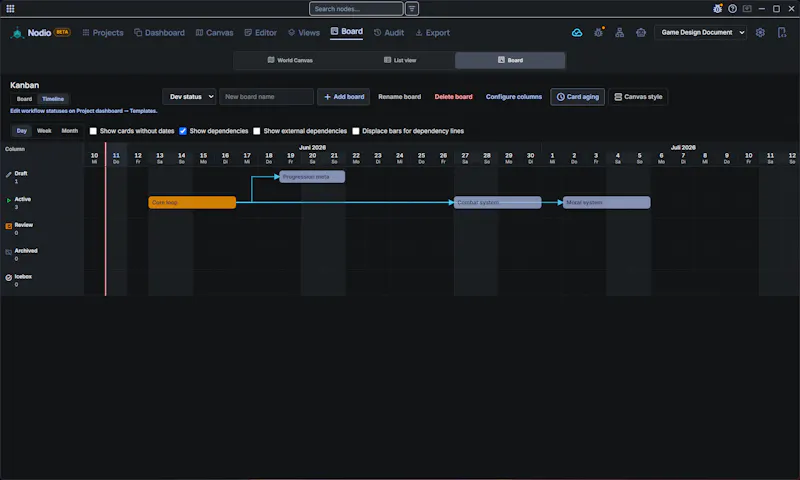Image resolution: width=800 pixels, height=480 pixels.
Task: Click the Icebox row icon
Action: (x=8, y=277)
